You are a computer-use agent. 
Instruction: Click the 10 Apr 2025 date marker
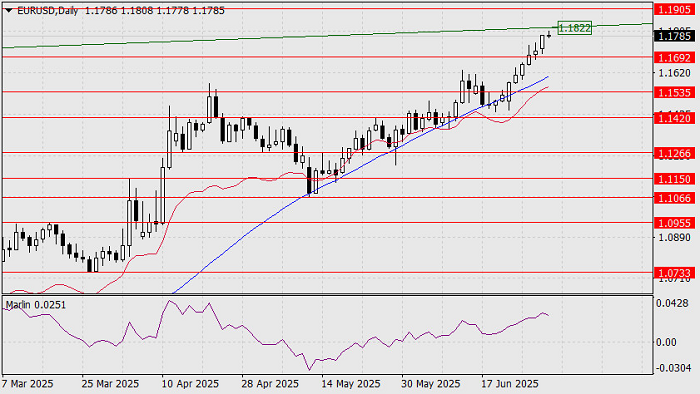[191, 384]
